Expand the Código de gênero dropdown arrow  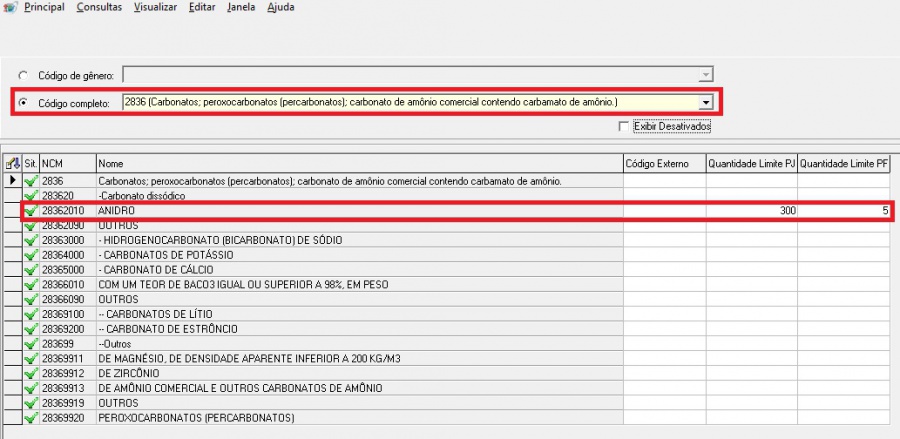(x=706, y=75)
